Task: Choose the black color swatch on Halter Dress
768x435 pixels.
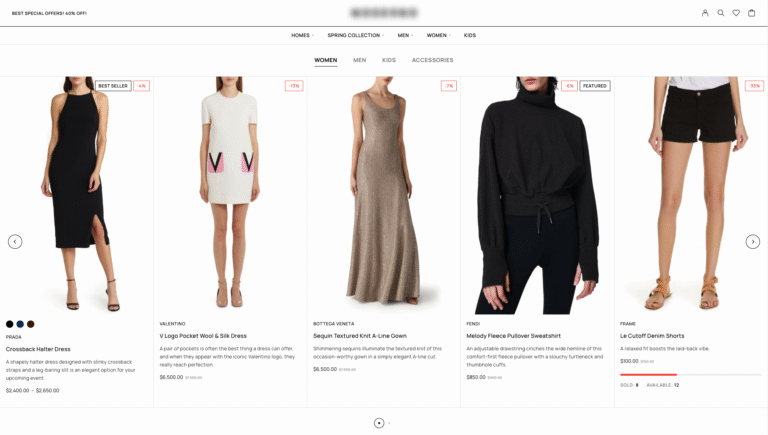Action: 9,324
